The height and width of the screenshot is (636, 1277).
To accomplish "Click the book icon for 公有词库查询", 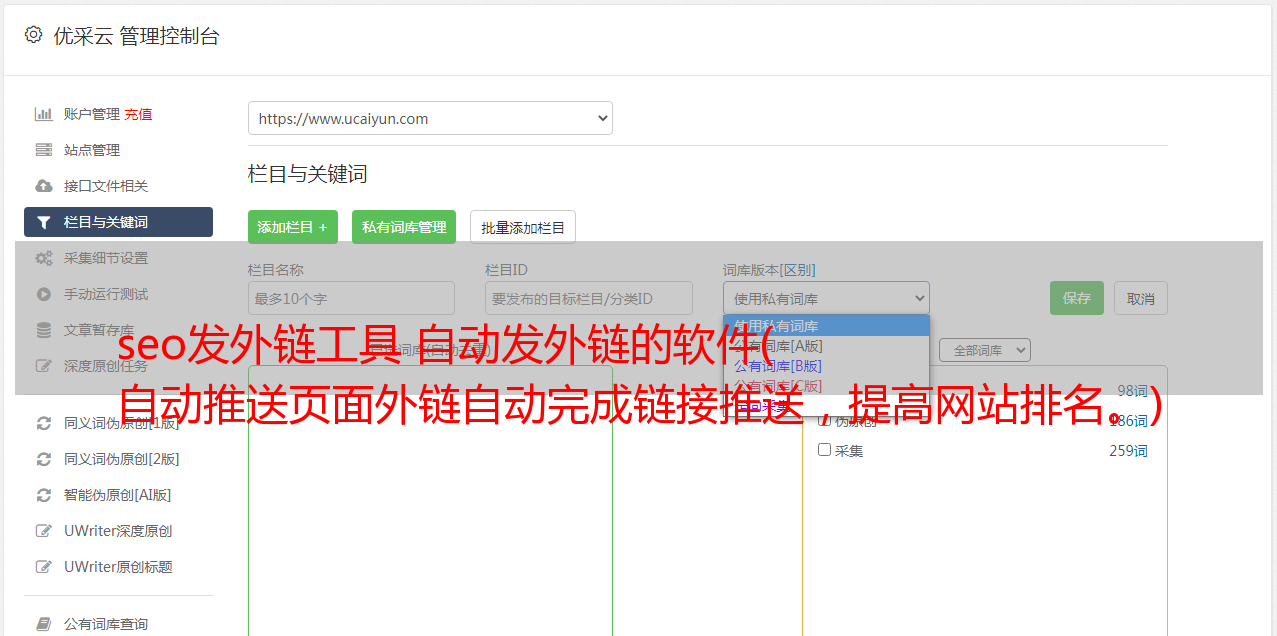I will coord(43,624).
